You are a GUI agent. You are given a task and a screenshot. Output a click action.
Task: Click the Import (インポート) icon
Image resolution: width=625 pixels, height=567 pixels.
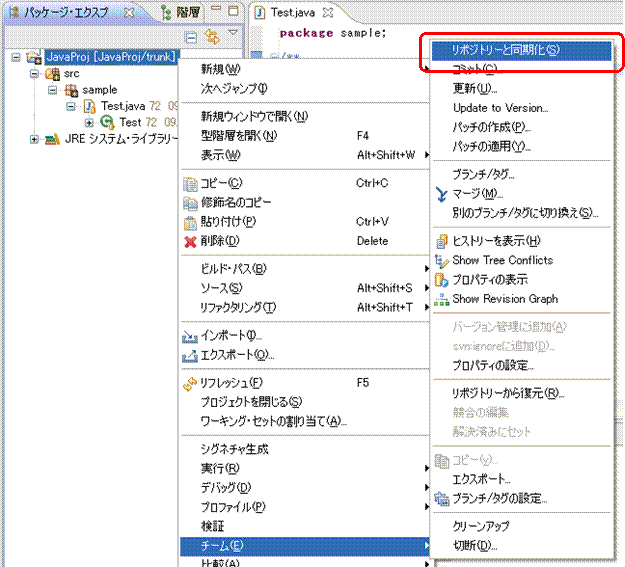point(191,335)
